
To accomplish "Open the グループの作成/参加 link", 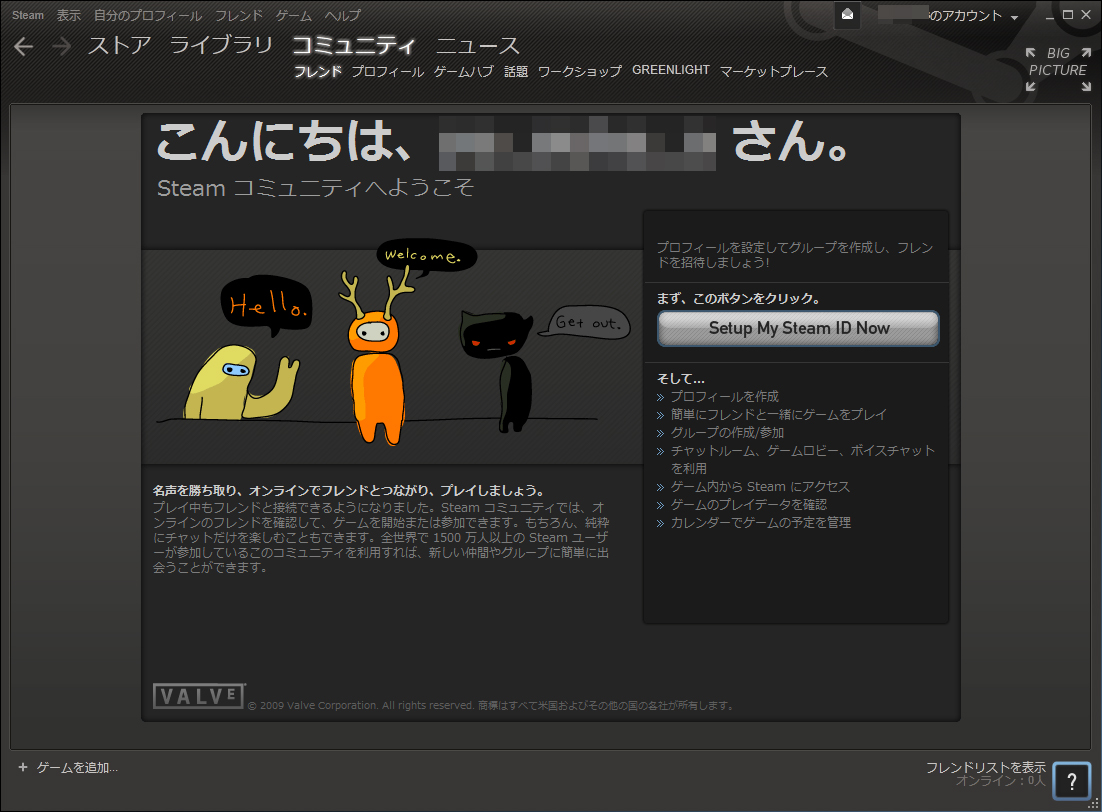I will [727, 432].
